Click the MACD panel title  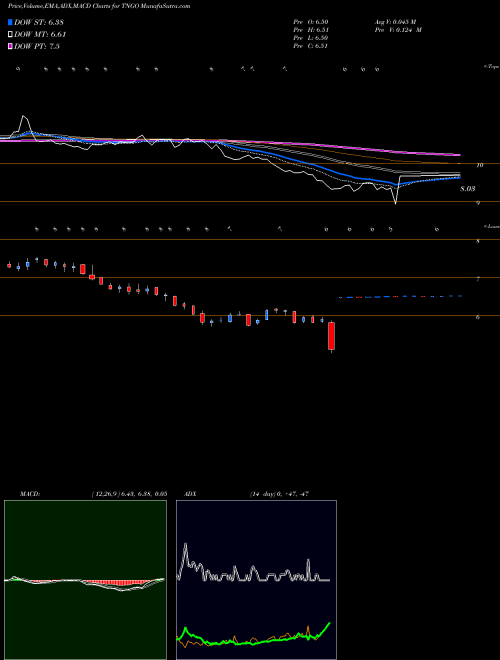(x=29, y=494)
